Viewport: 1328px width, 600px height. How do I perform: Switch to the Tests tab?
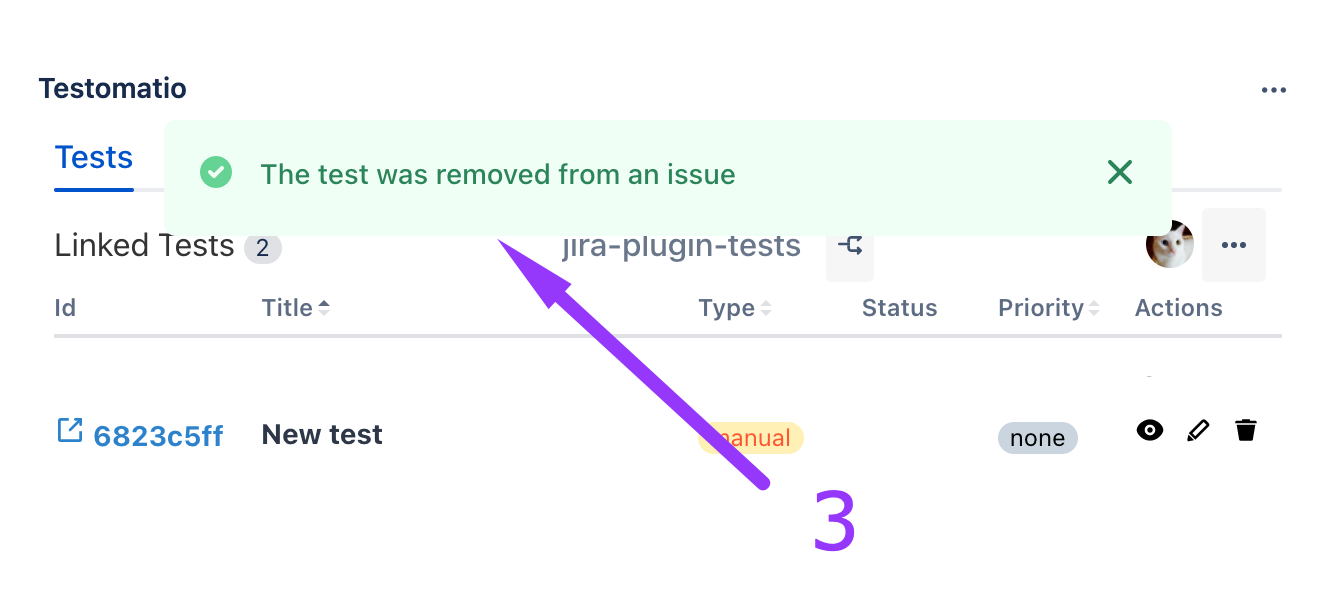click(94, 158)
